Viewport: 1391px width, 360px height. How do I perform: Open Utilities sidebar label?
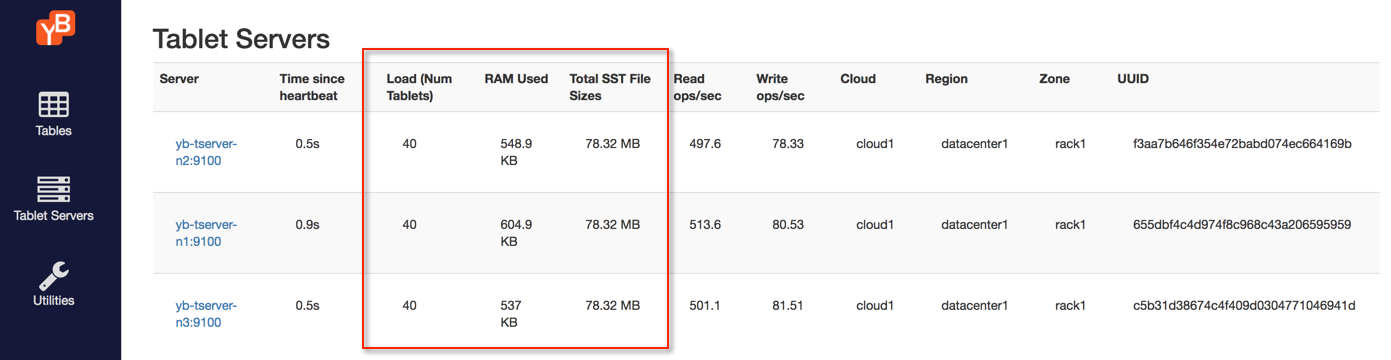[54, 300]
